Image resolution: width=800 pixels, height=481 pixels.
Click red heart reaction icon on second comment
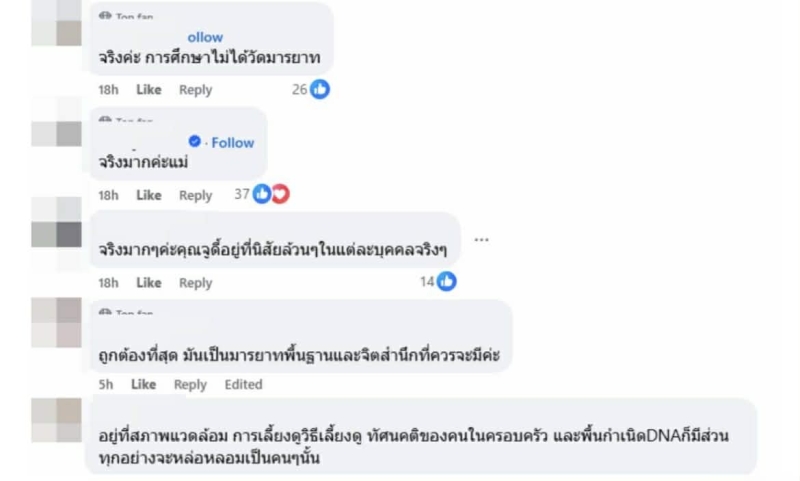pos(280,194)
